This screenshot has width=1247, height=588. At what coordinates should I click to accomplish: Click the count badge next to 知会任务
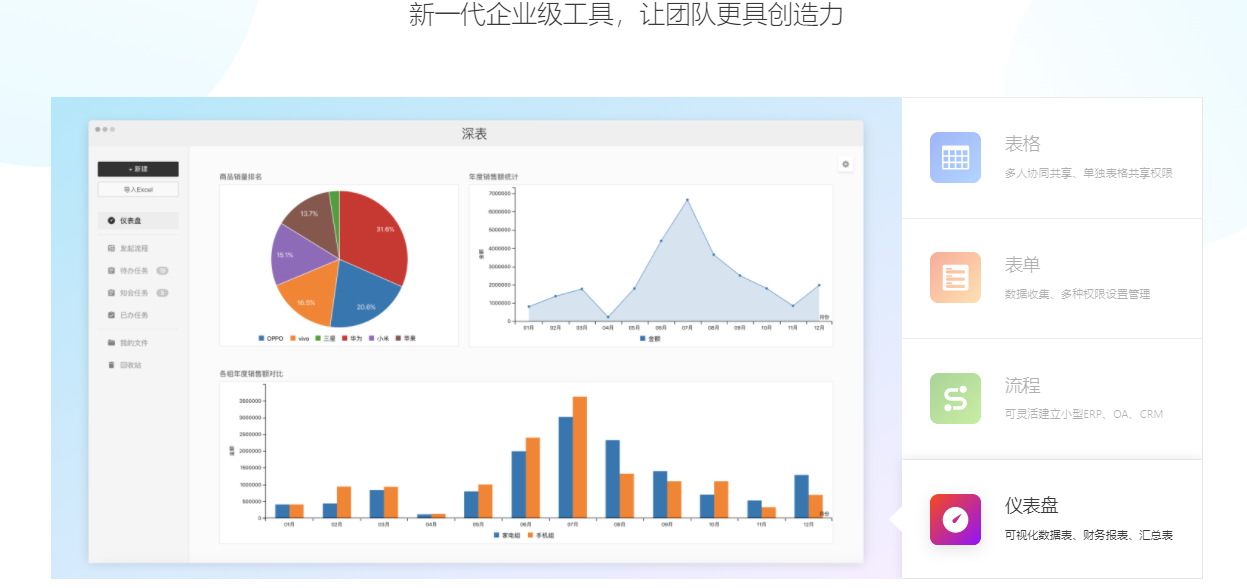pos(162,293)
